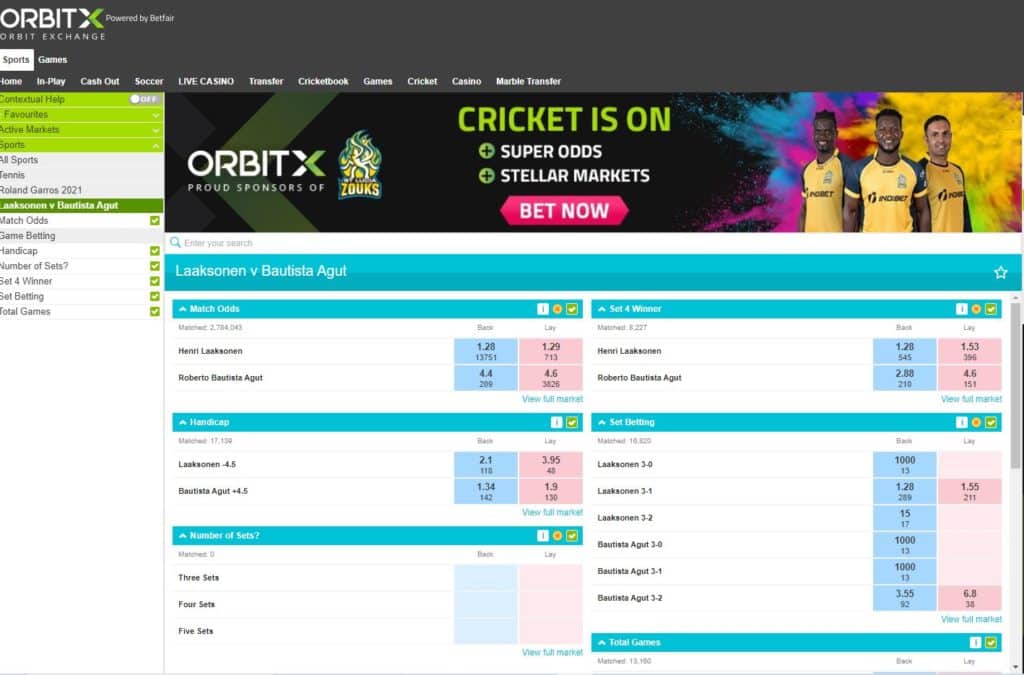The width and height of the screenshot is (1024, 675).
Task: Open Soccer from navigation bar
Action: pyautogui.click(x=149, y=82)
